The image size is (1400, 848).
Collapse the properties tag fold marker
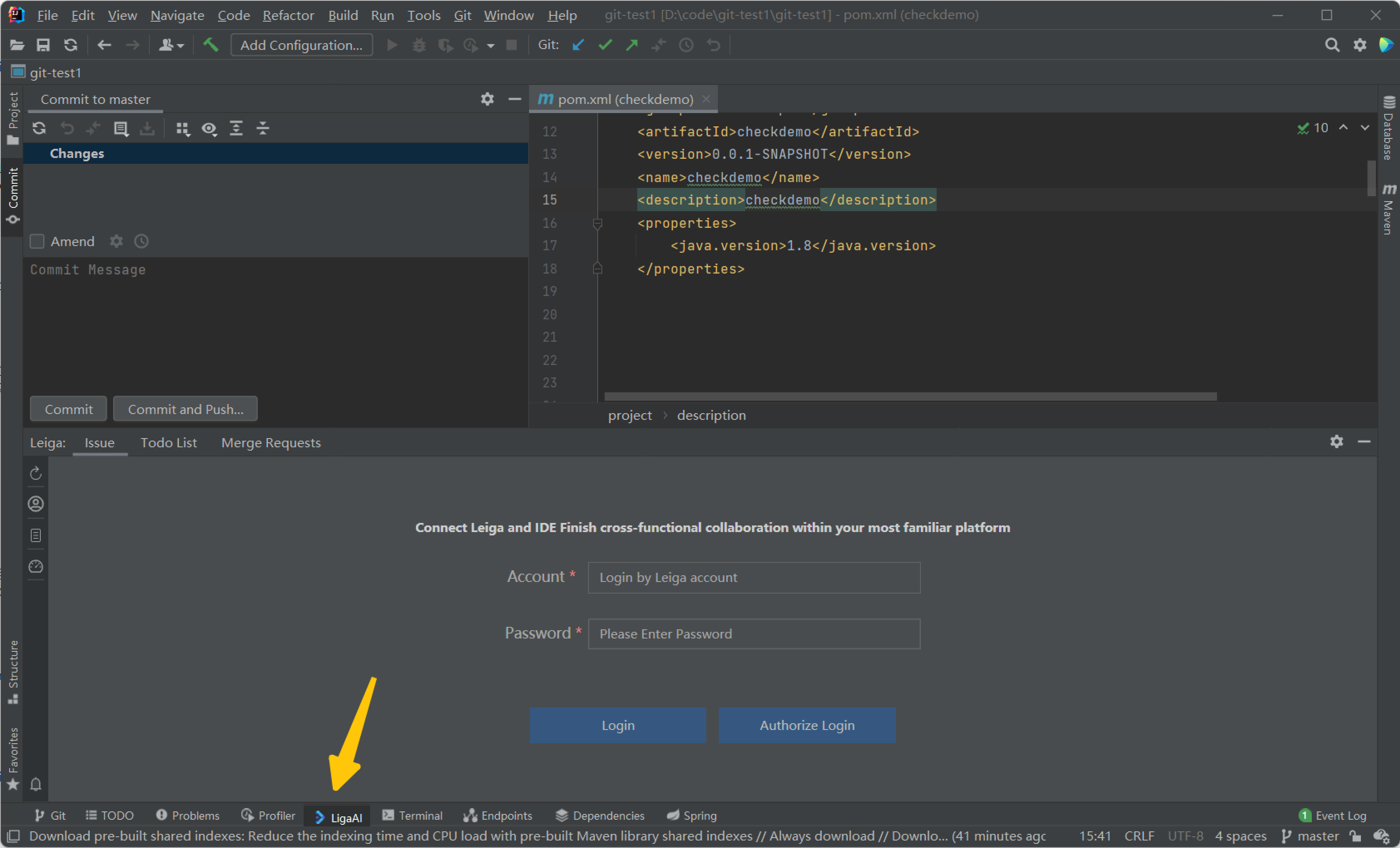[597, 223]
